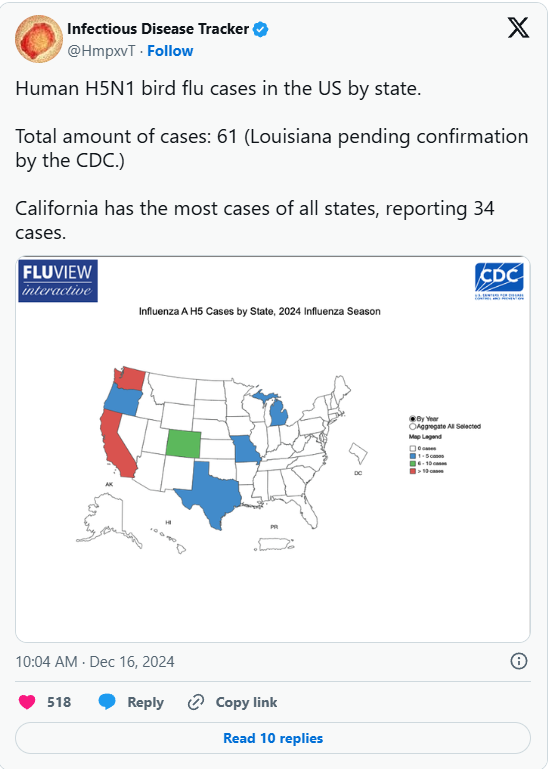Click the Infectious Disease Tracker profile avatar
The image size is (549, 769).
(39, 39)
